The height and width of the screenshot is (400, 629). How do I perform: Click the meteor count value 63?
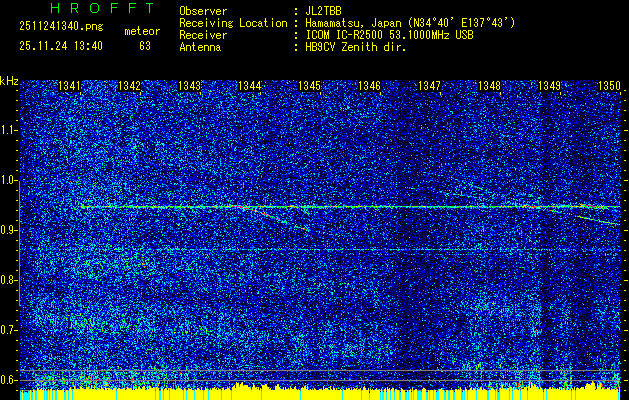click(145, 45)
